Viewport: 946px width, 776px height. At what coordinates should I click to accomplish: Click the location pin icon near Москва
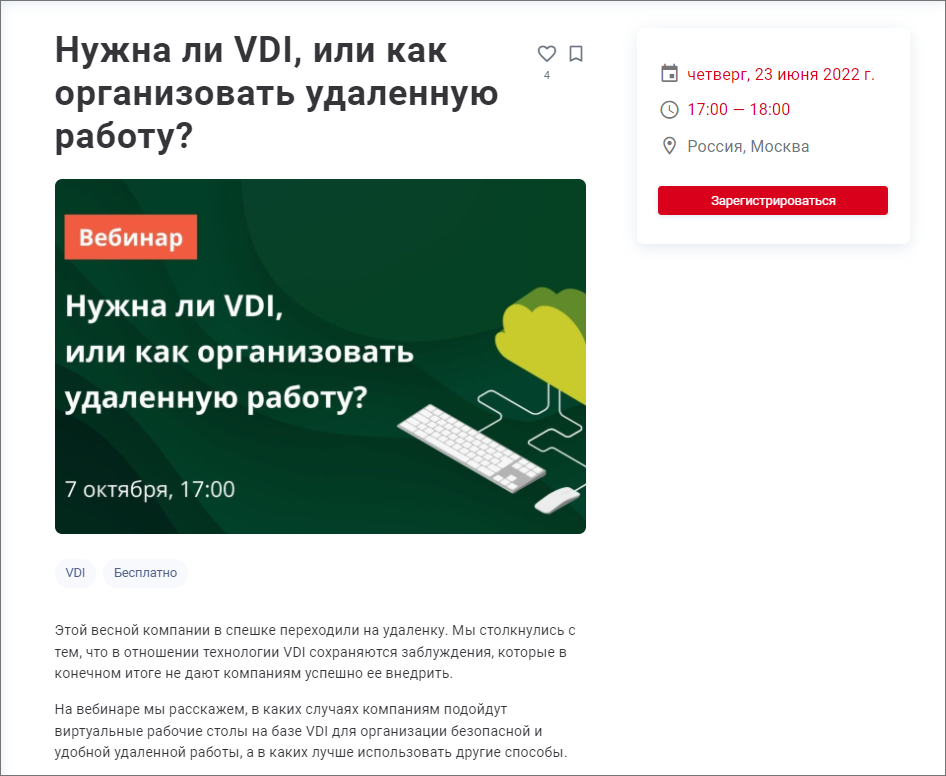click(x=669, y=146)
